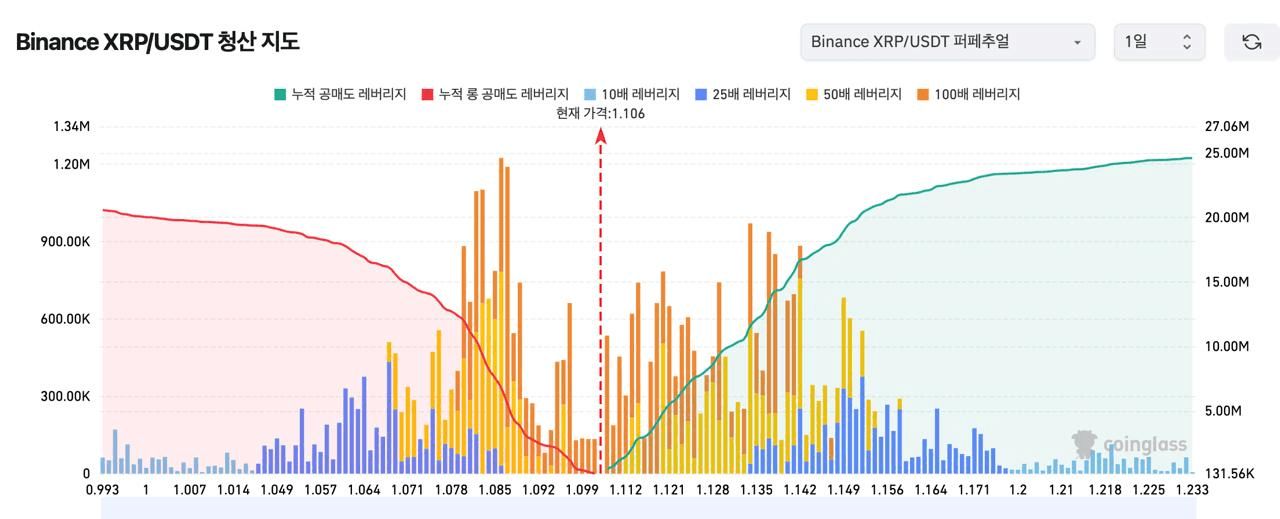Click the light blue 10배 legend swatch
The image size is (1280, 519).
click(x=589, y=94)
